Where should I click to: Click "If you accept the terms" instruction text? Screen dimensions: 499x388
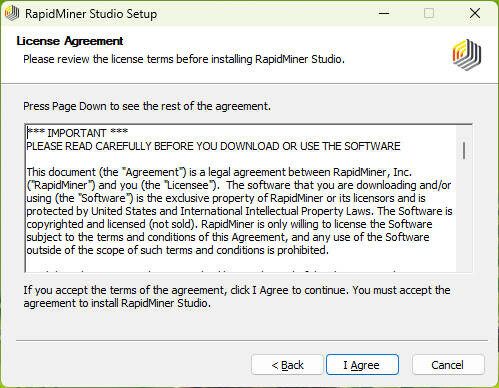[237, 297]
